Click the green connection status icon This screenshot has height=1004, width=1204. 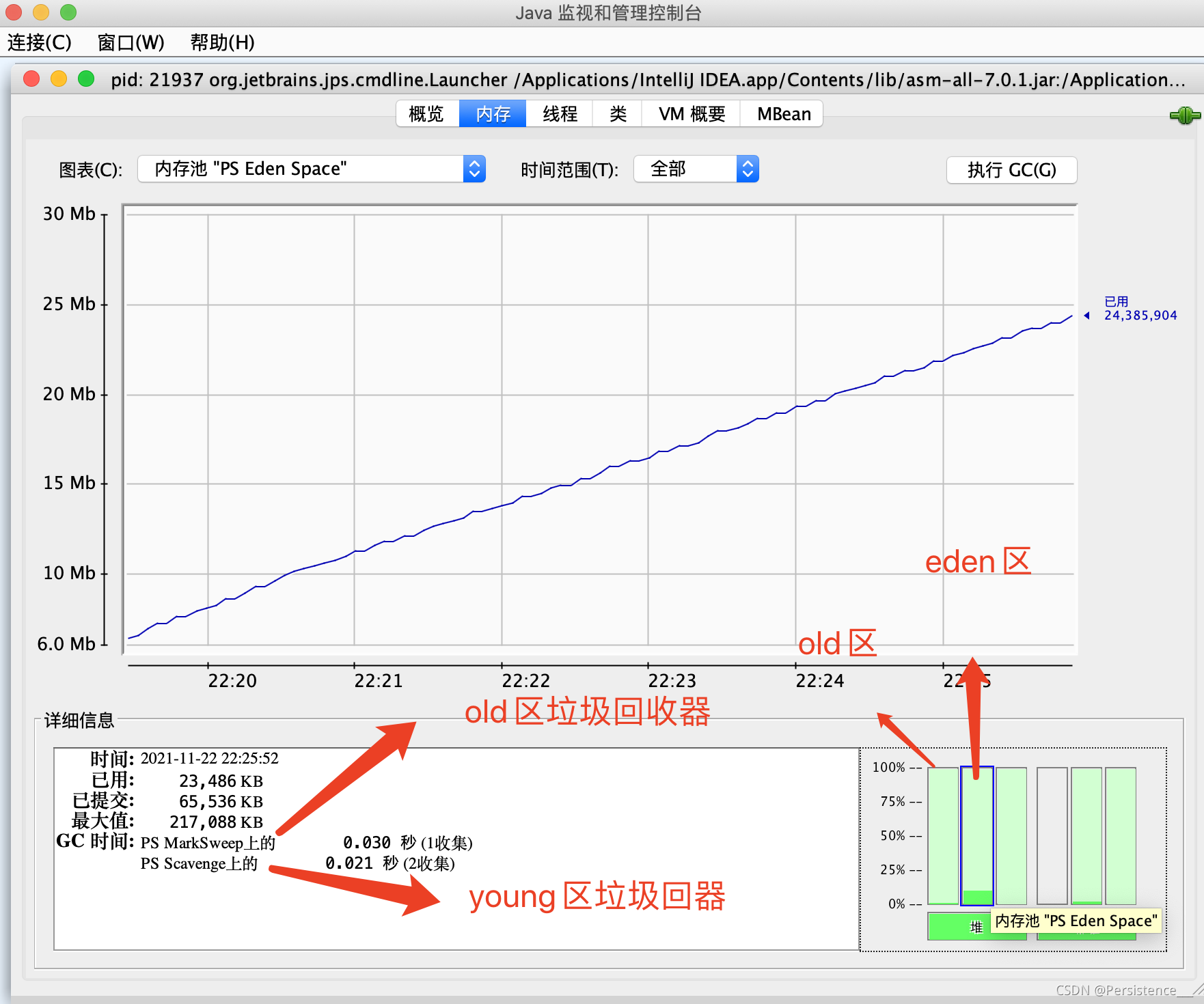[1185, 115]
